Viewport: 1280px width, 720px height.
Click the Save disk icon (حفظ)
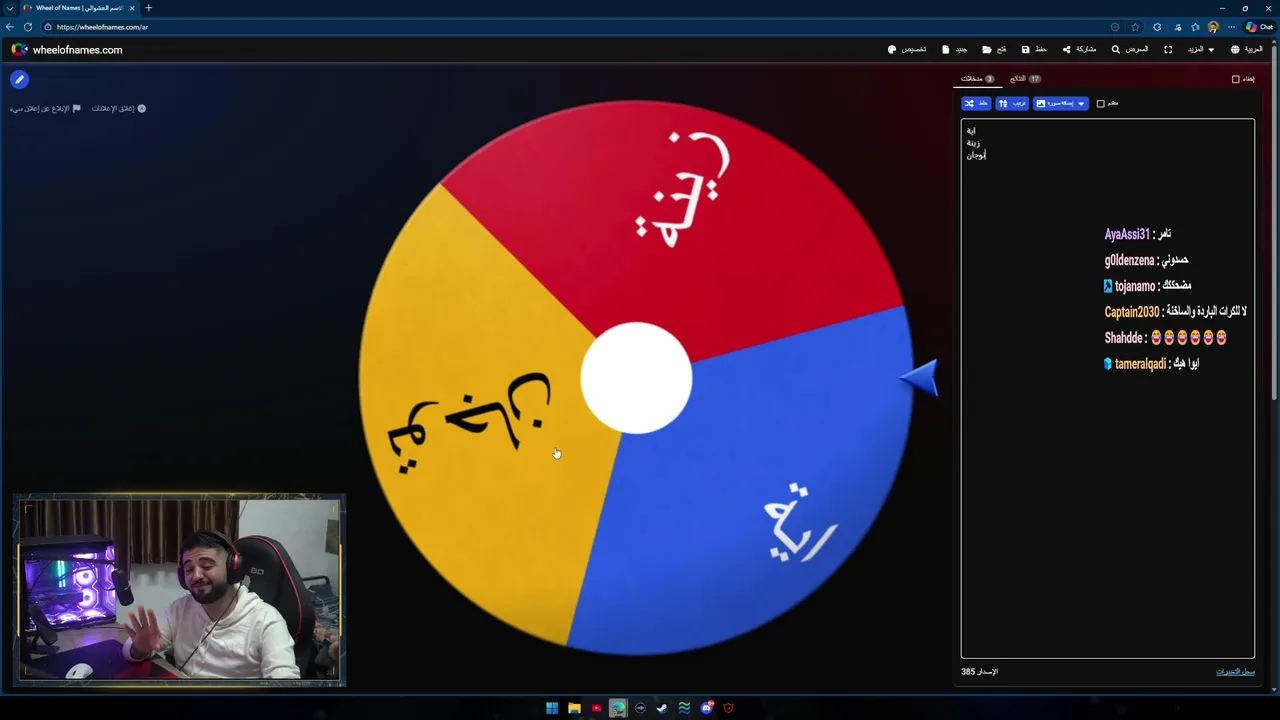coord(1025,49)
